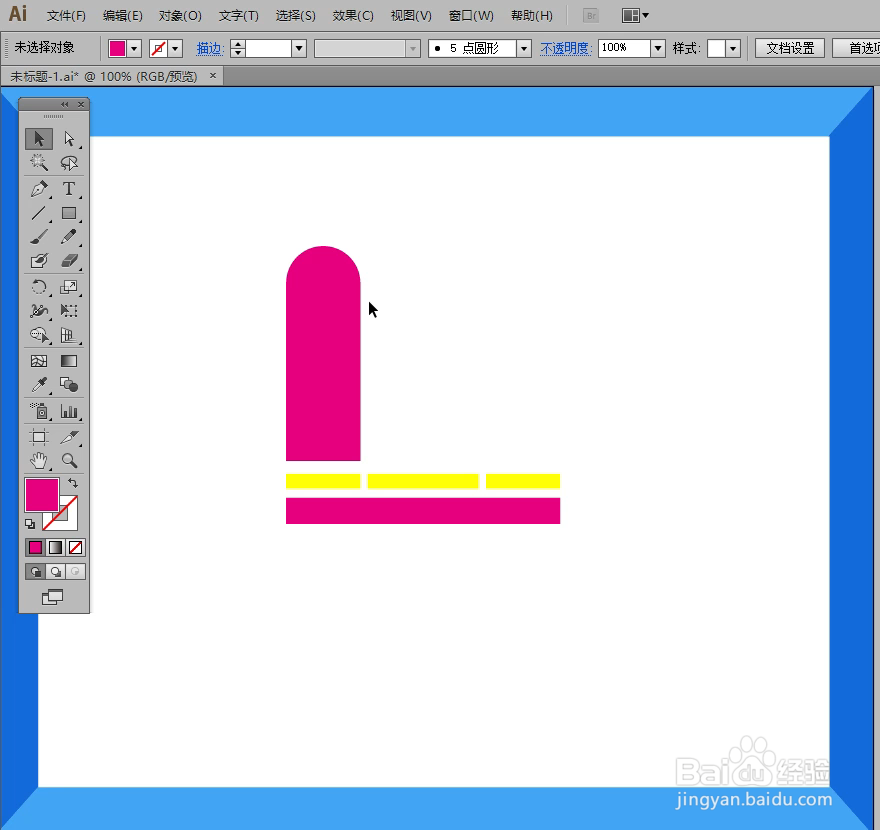Expand the fill color dropdown in control bar
The height and width of the screenshot is (830, 880).
pos(134,49)
